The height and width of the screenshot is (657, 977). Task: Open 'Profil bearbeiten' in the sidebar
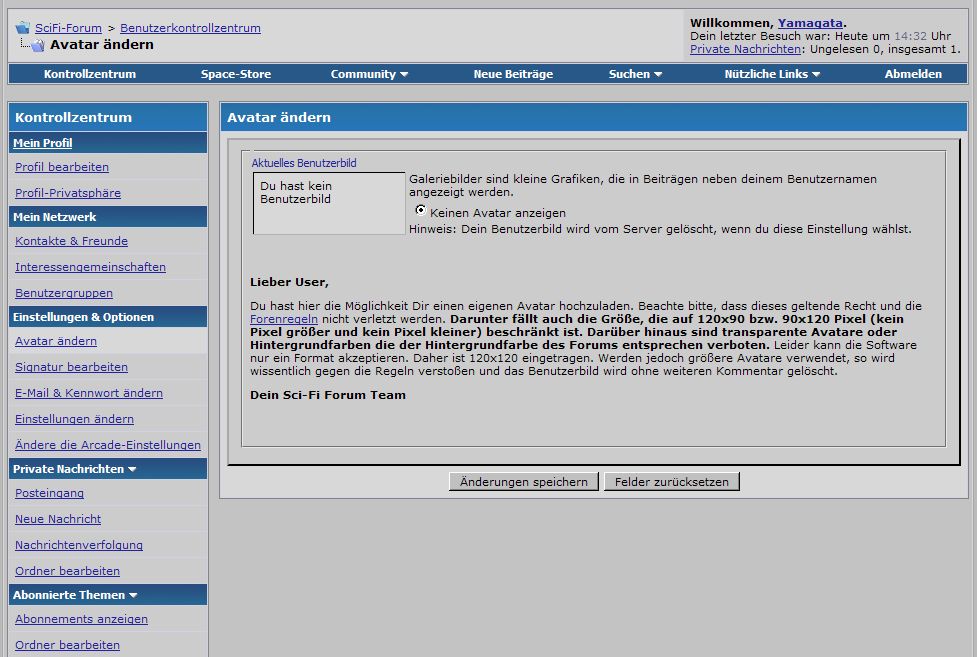point(62,167)
